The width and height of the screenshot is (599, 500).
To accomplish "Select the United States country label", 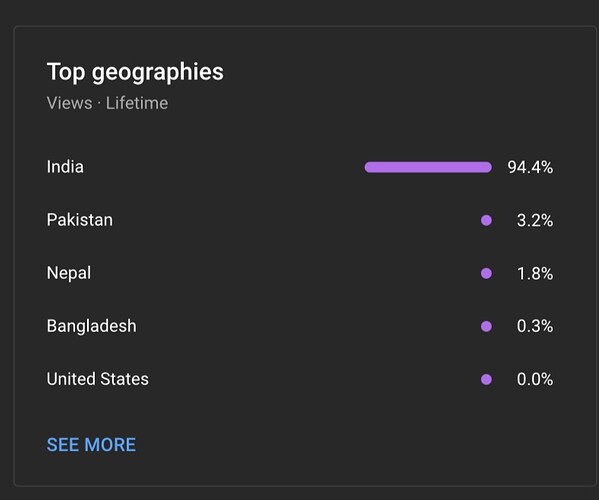I will tap(97, 379).
